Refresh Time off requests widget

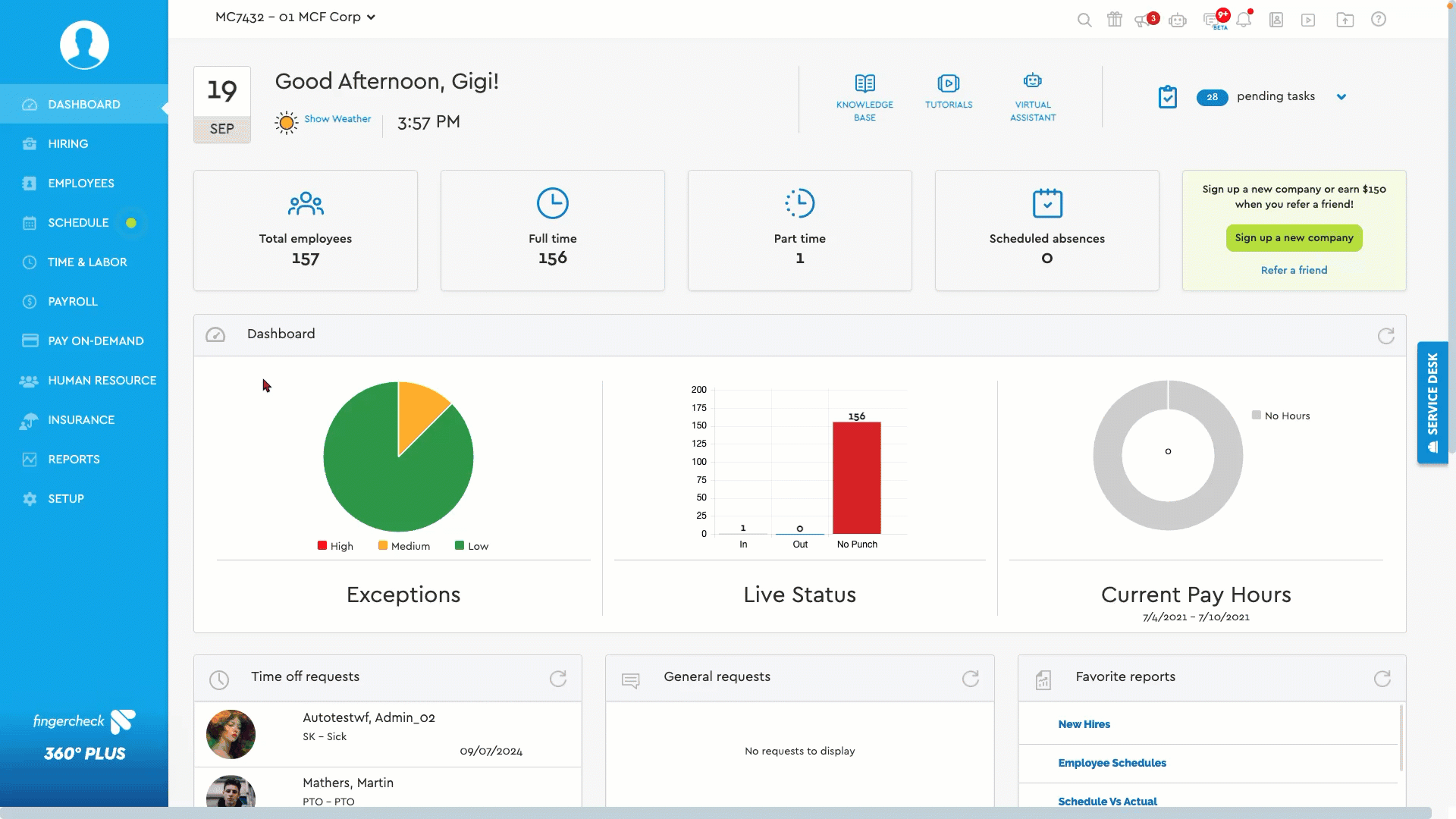pyautogui.click(x=558, y=679)
